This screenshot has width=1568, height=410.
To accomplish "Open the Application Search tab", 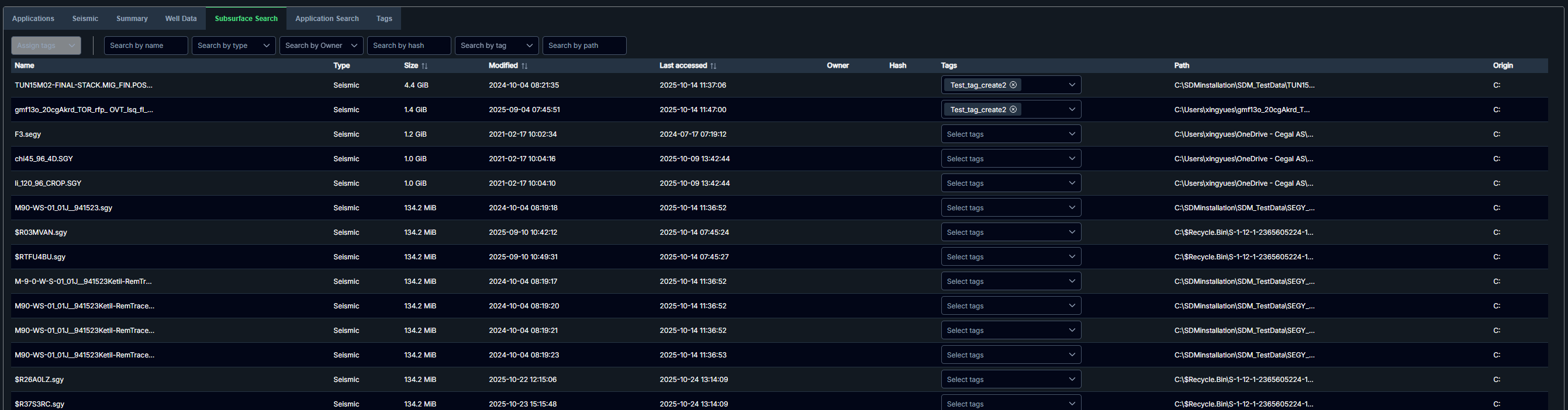I will point(327,19).
